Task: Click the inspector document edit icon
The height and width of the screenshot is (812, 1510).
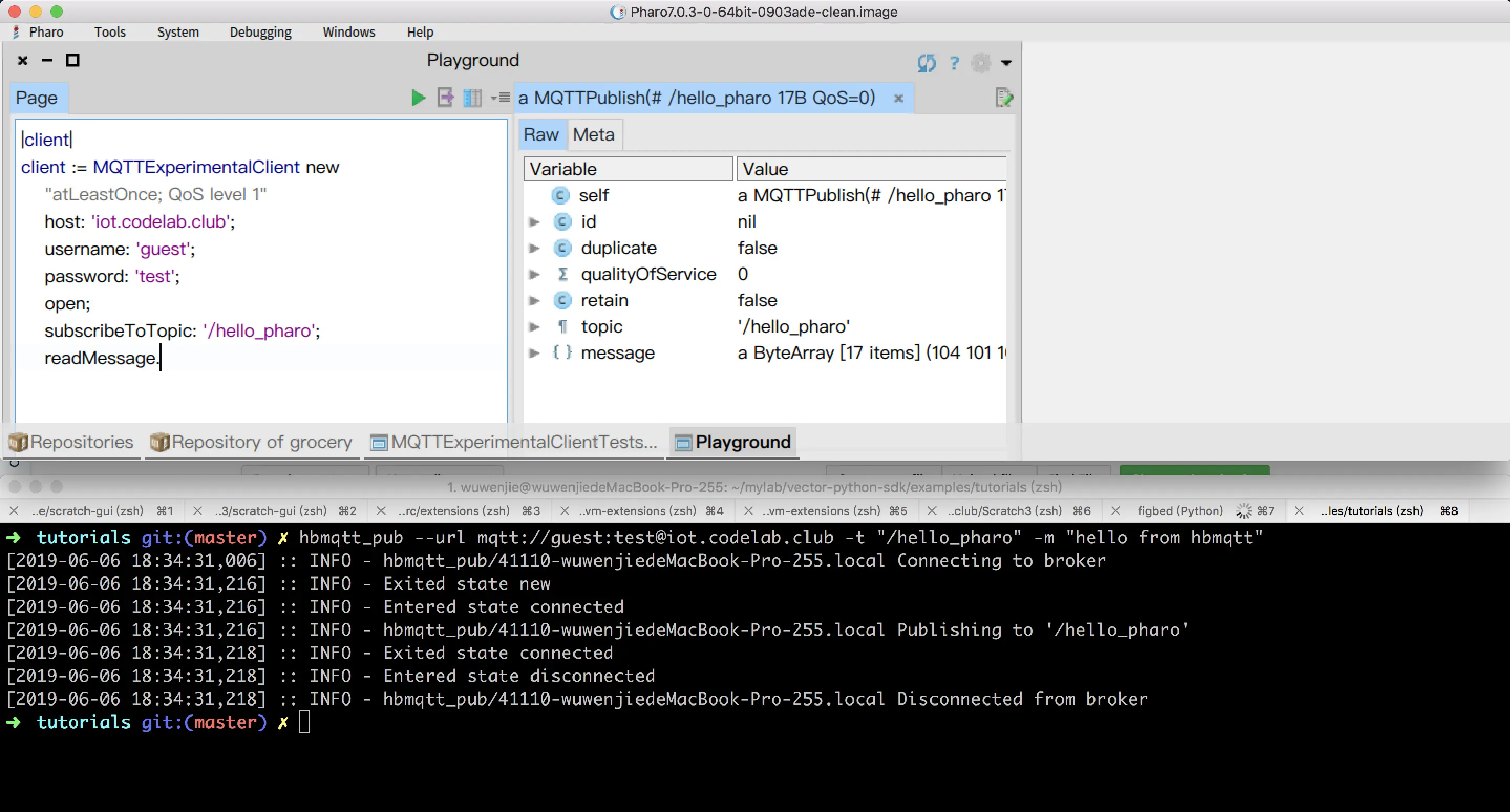Action: (1004, 98)
